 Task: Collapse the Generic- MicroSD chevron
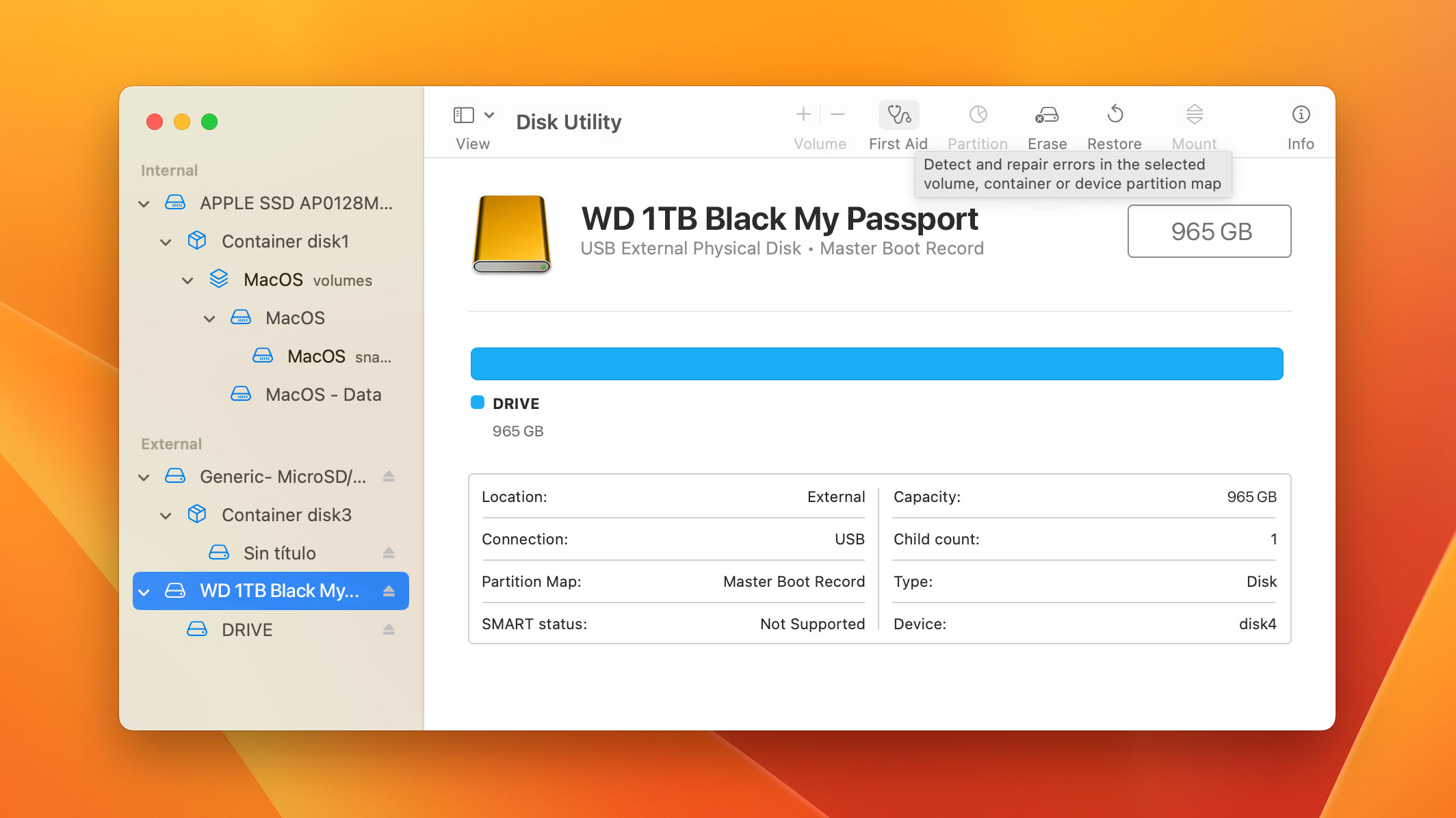(144, 477)
